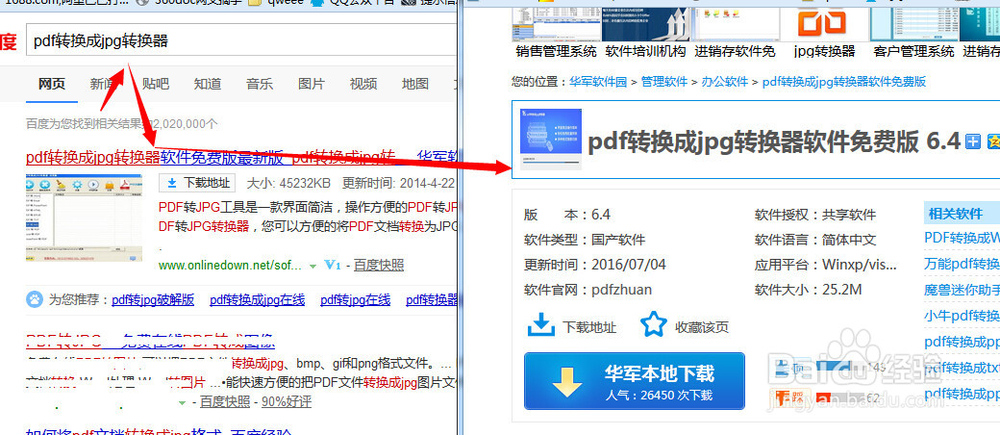Expand the dropdown arrow after www.onlinedown.net
Viewport: 1000px width, 435px height.
point(312,266)
